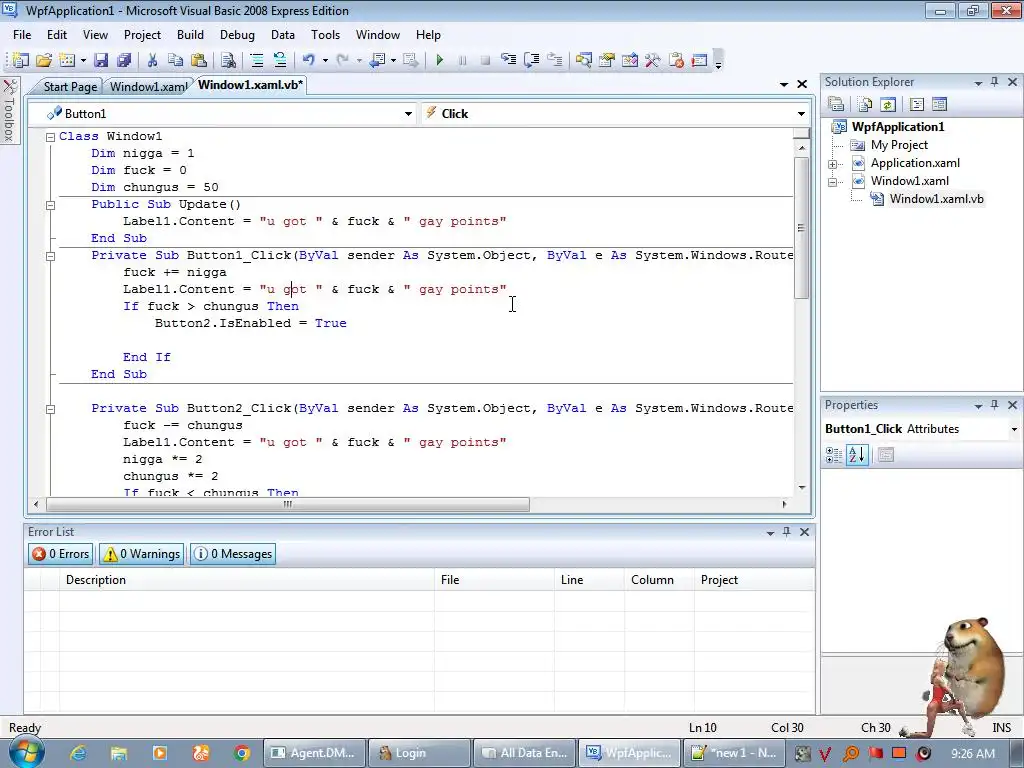
Task: Open the Click method name dropdown
Action: point(801,114)
